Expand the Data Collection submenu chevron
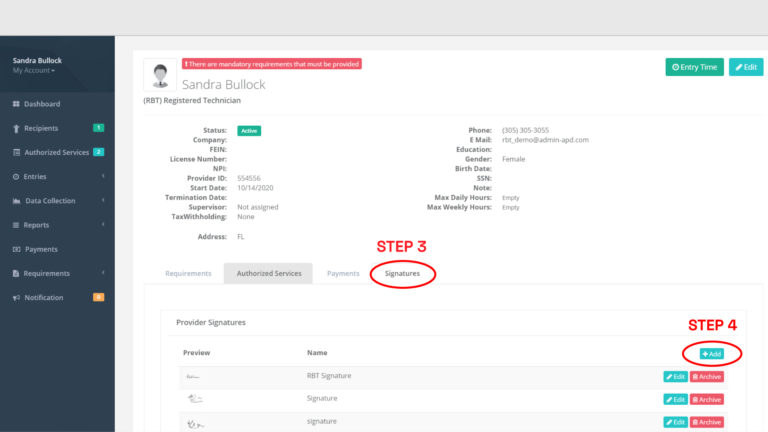The height and width of the screenshot is (432, 768). click(x=103, y=200)
